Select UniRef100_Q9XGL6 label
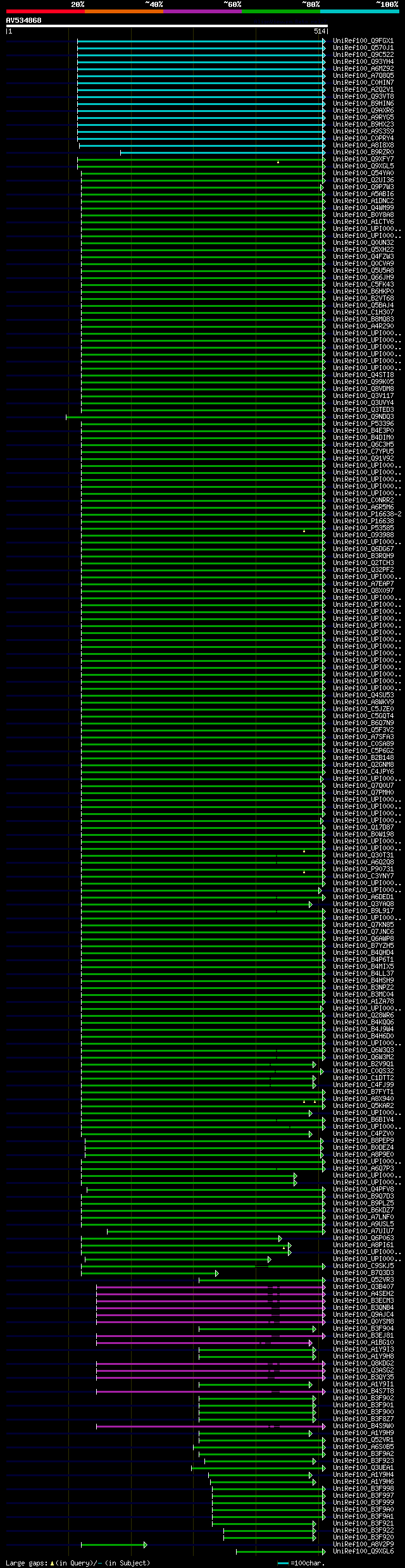The image size is (405, 1568). [363, 1552]
